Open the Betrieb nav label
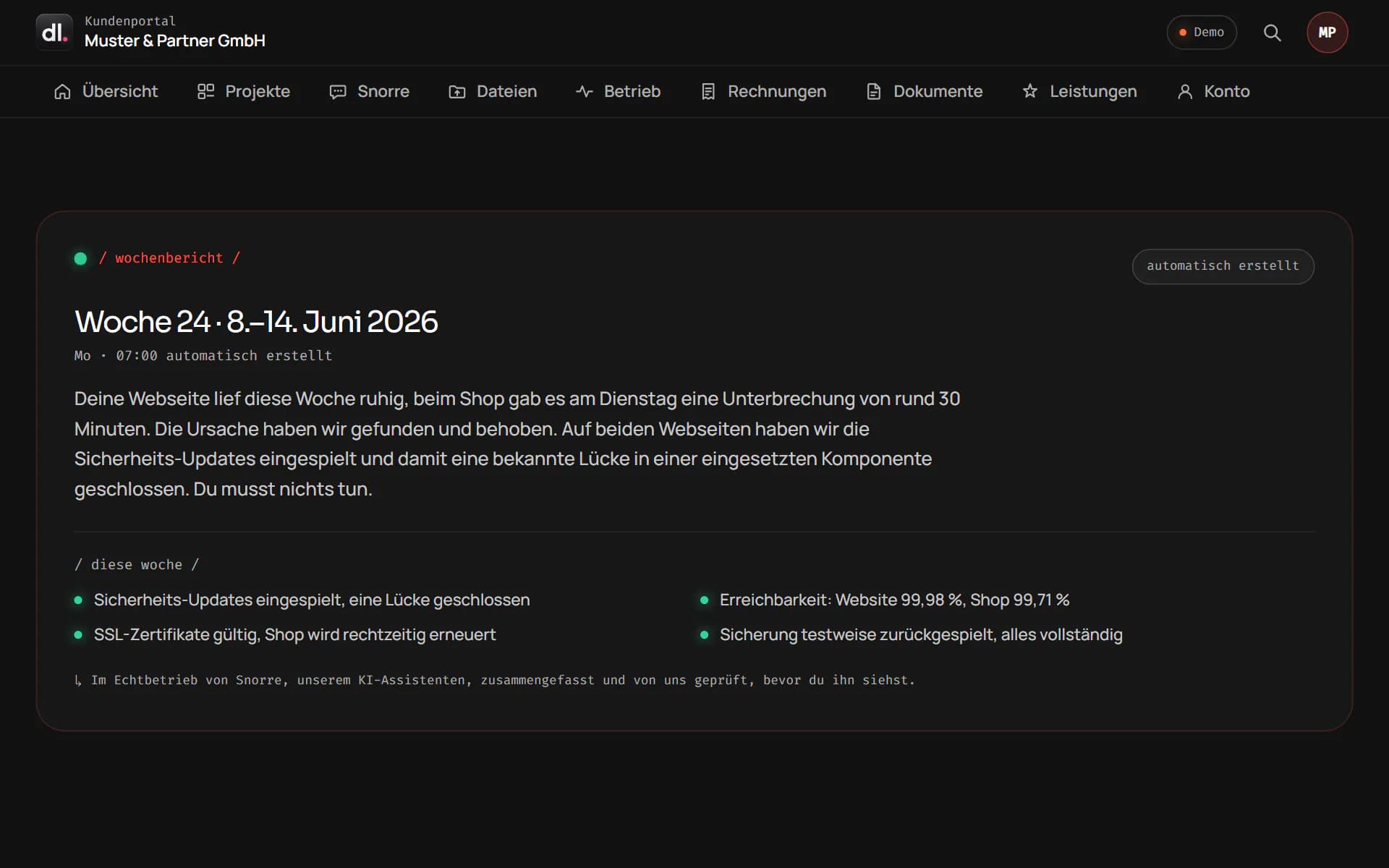1389x868 pixels. tap(632, 92)
